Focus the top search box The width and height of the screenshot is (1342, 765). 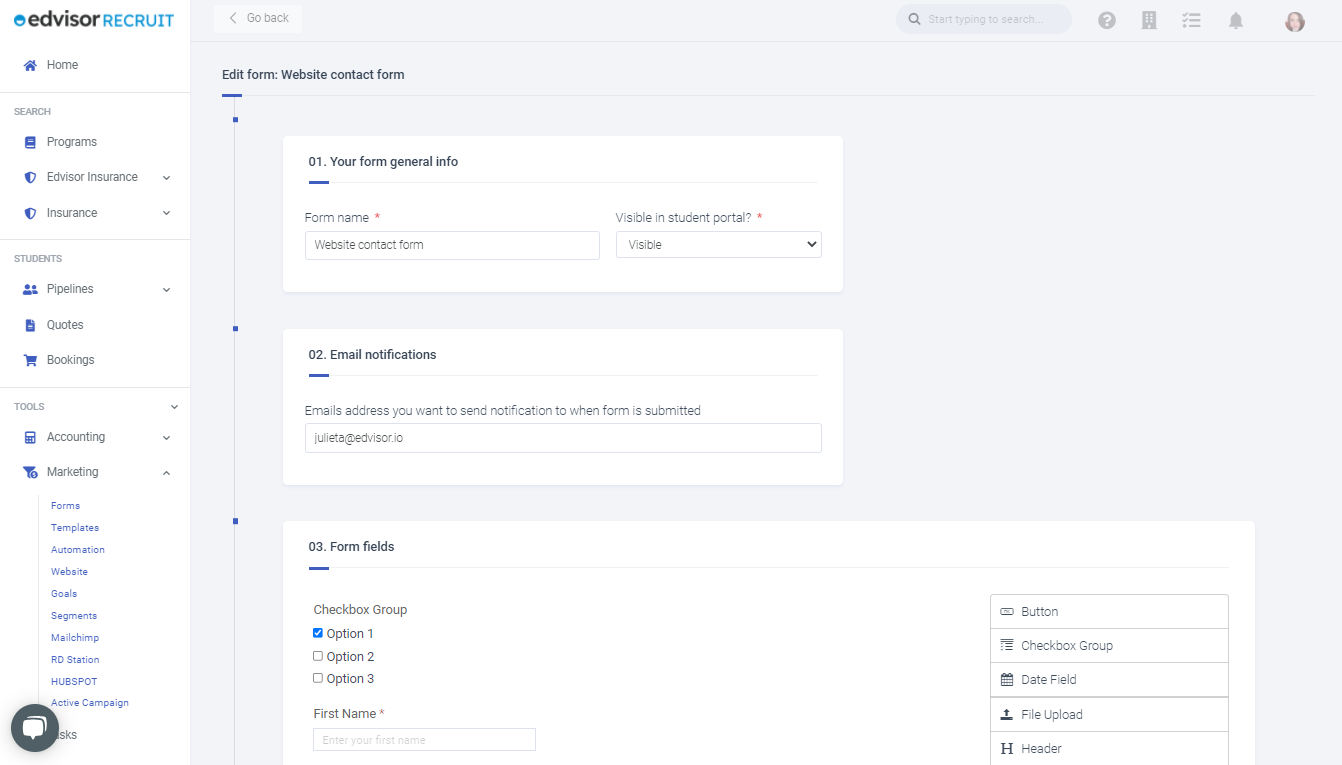click(984, 19)
